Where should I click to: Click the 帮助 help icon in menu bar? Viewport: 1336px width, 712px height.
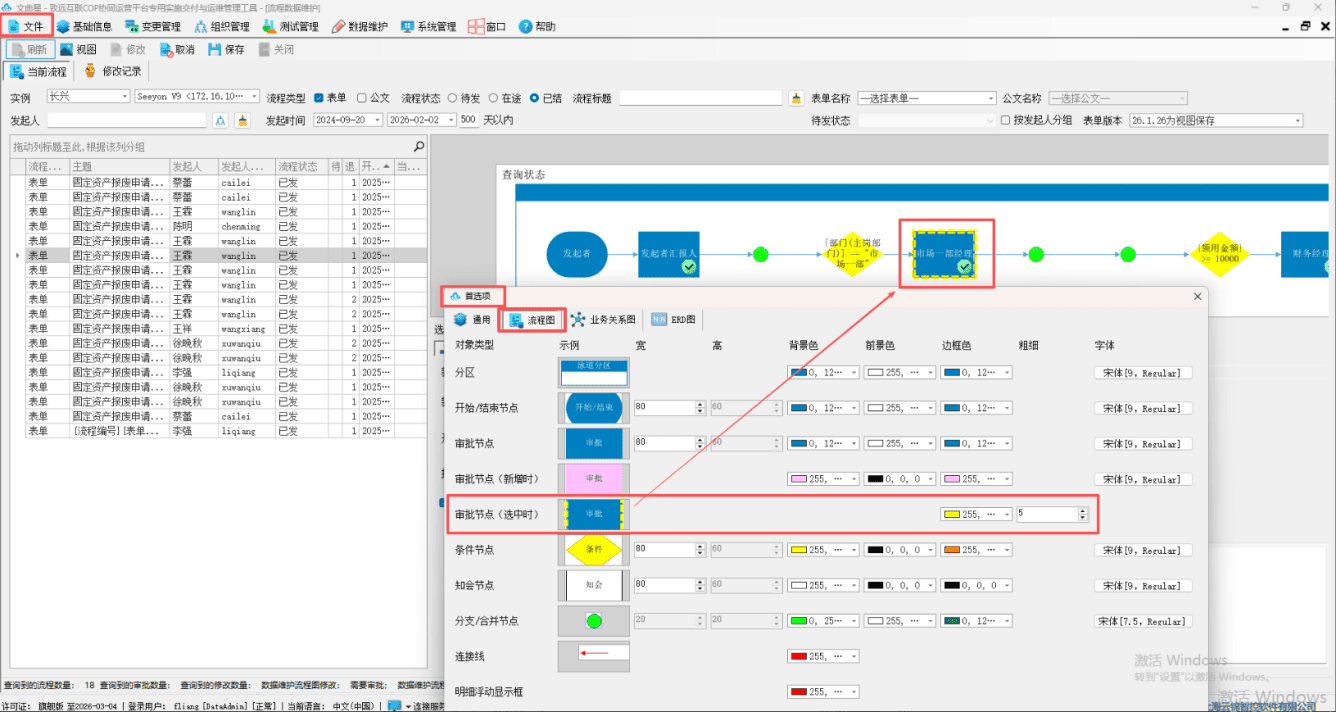pos(526,27)
